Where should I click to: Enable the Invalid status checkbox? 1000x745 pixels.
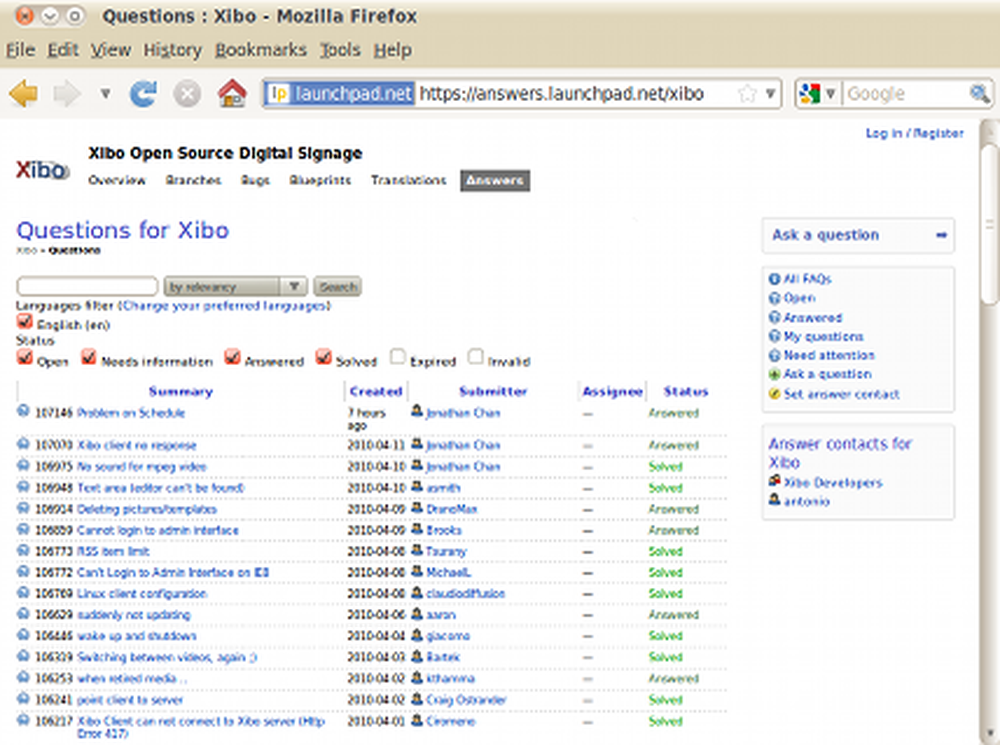coord(475,357)
